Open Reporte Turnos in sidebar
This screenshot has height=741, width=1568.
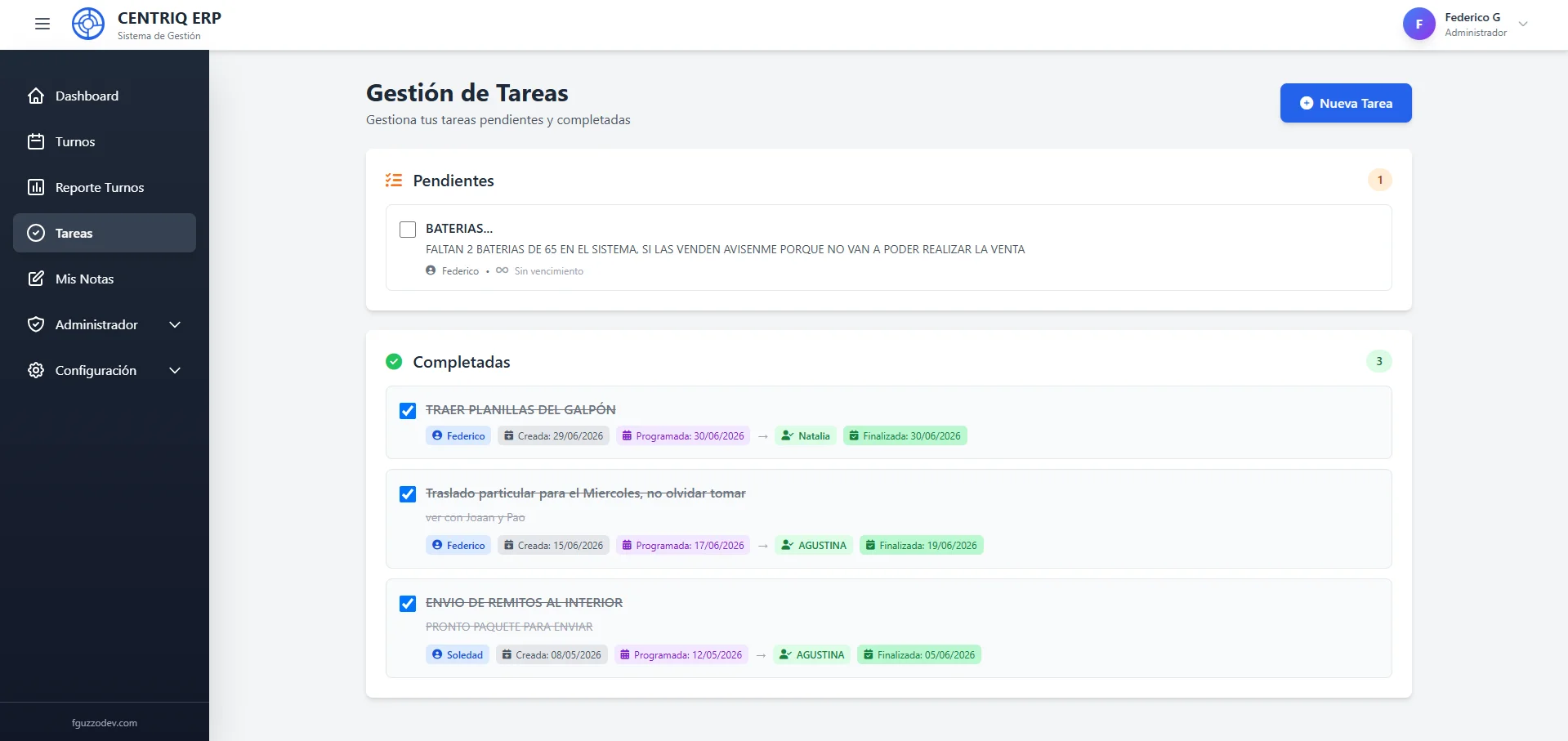pos(105,187)
